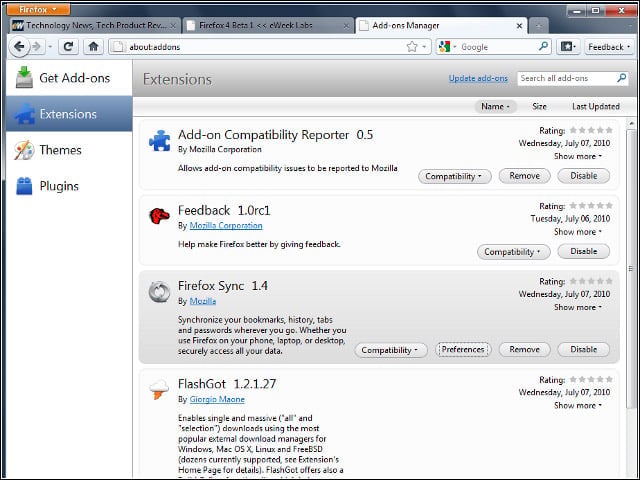Viewport: 640px width, 480px height.
Task: Open Giorgio Maone author link
Action: click(217, 399)
